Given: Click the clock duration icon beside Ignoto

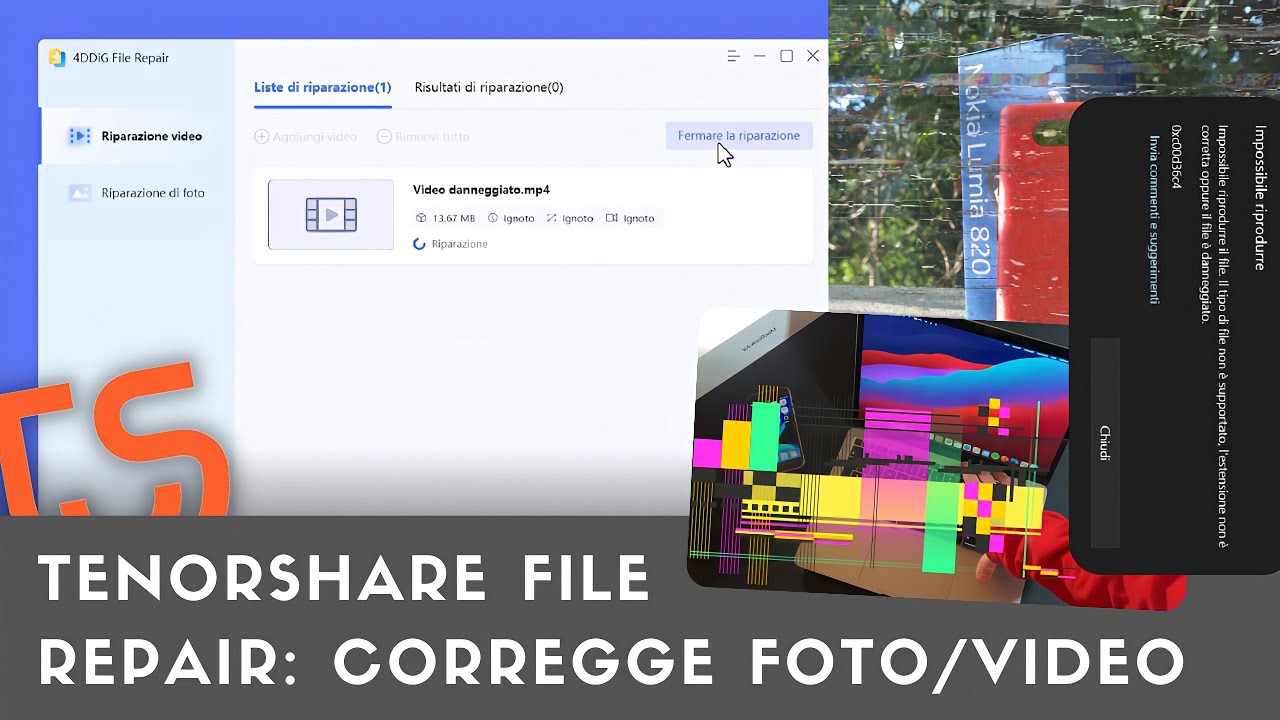Looking at the screenshot, I should click(x=493, y=218).
